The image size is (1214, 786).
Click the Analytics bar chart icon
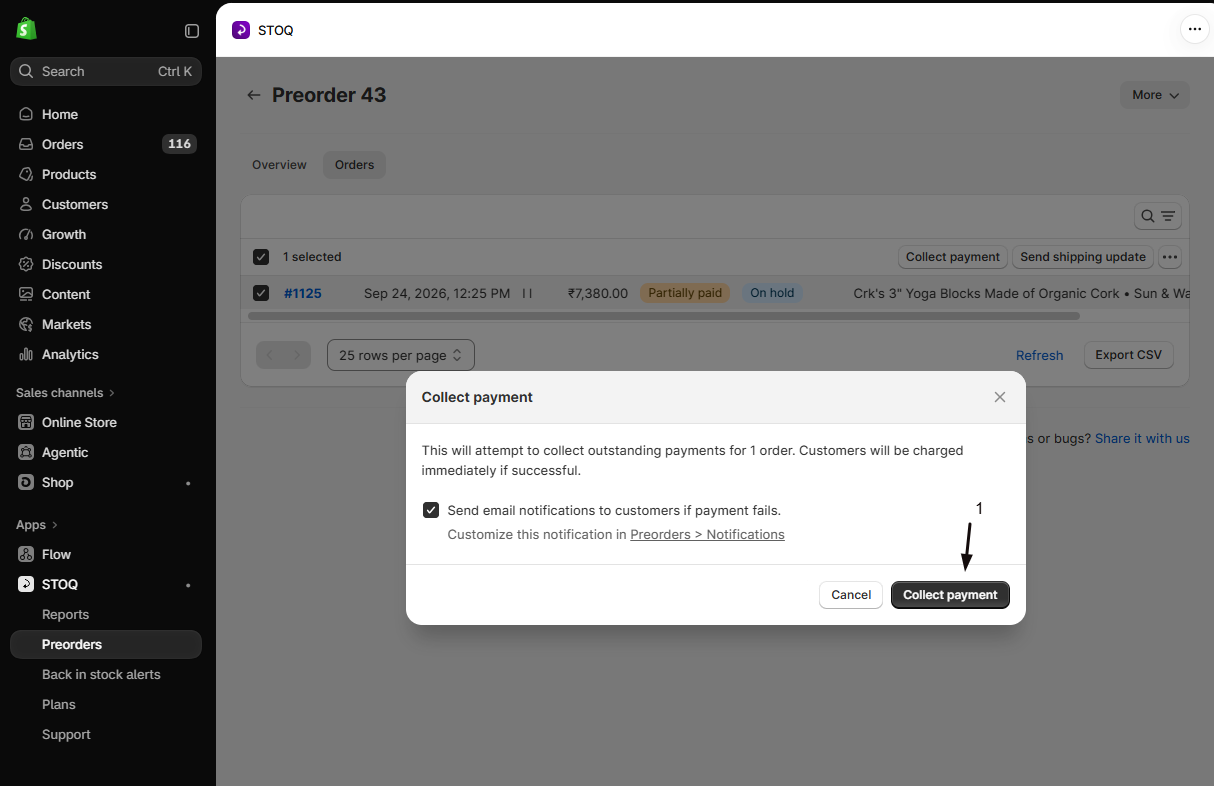coord(26,354)
